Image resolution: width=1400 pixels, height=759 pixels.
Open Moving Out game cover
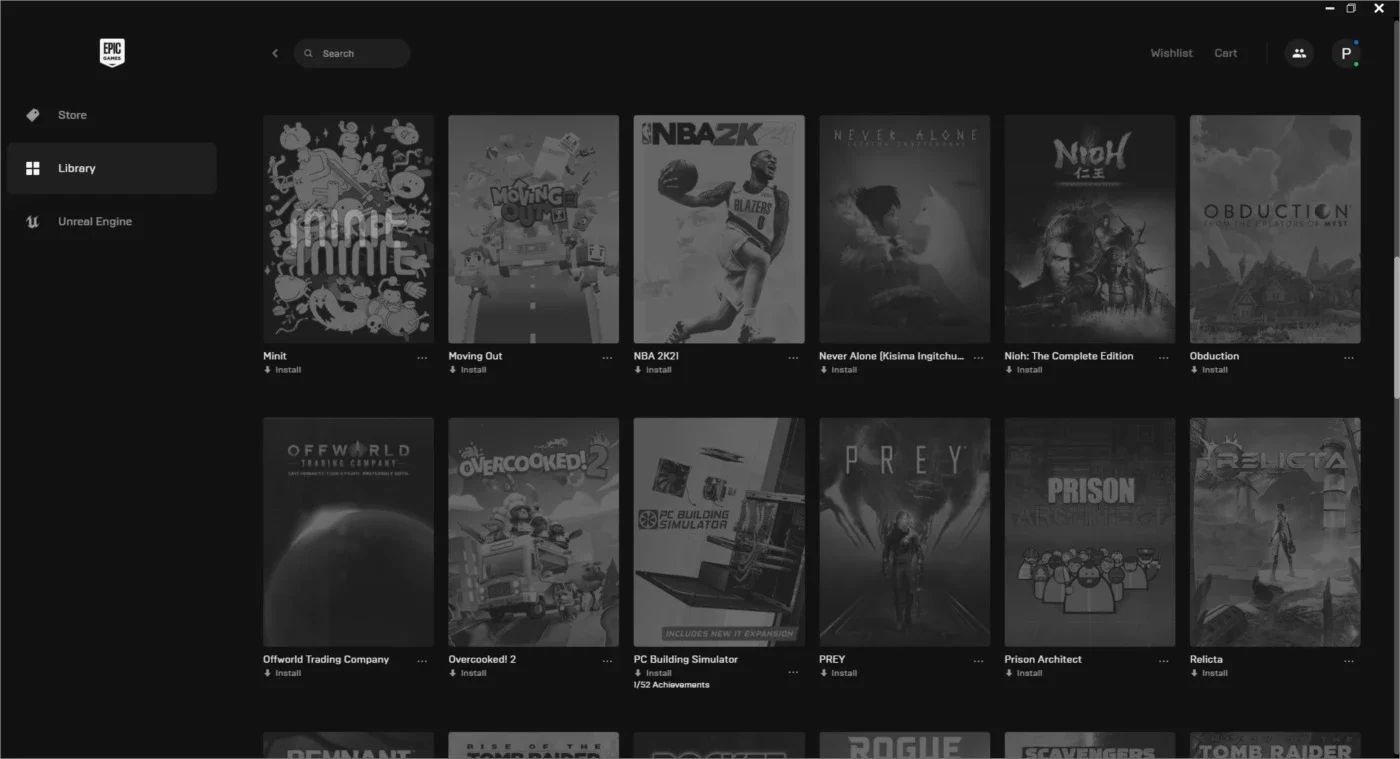pos(534,229)
